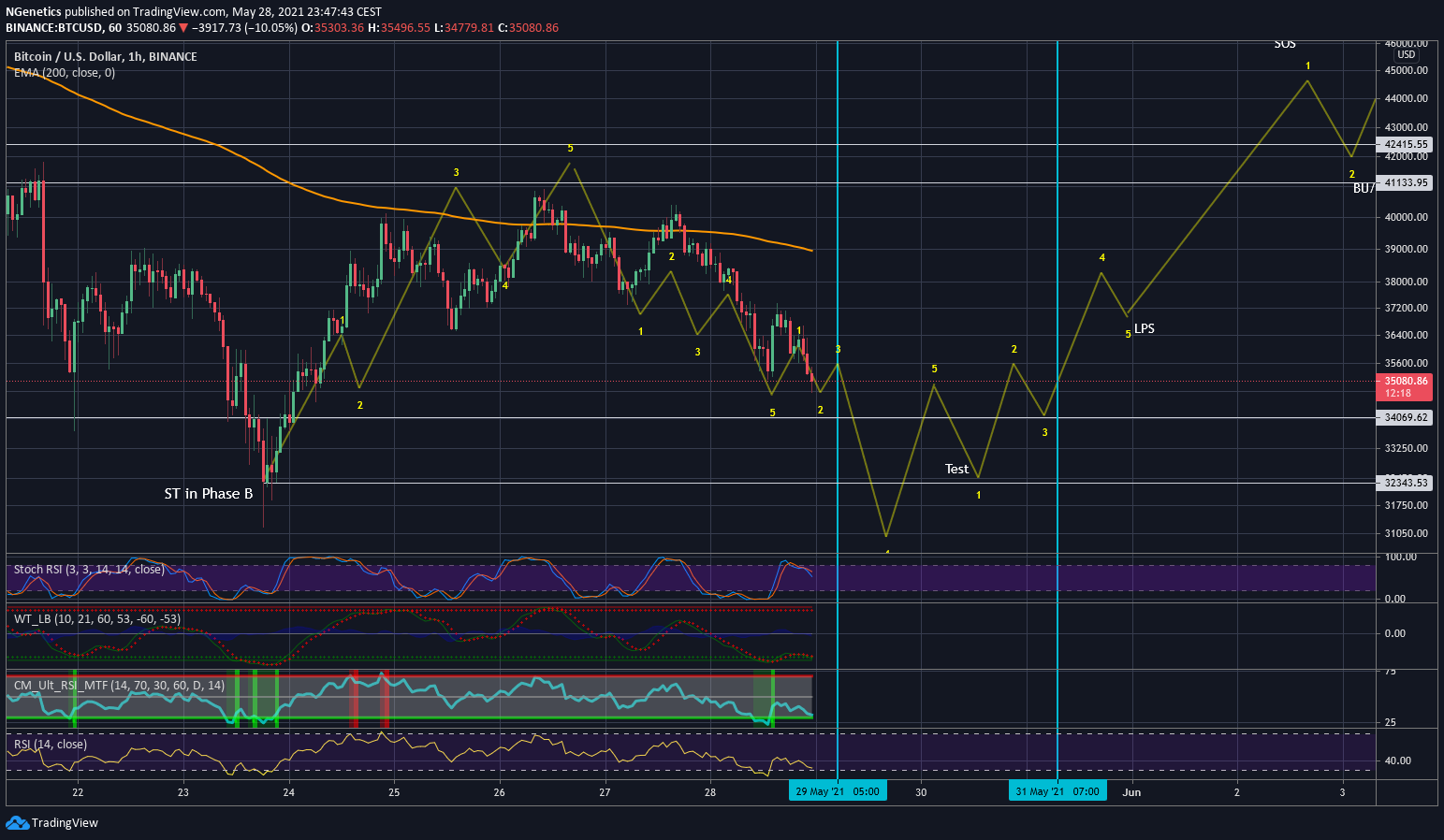
Task: Open the TradingView wordmark link
Action: 65,823
